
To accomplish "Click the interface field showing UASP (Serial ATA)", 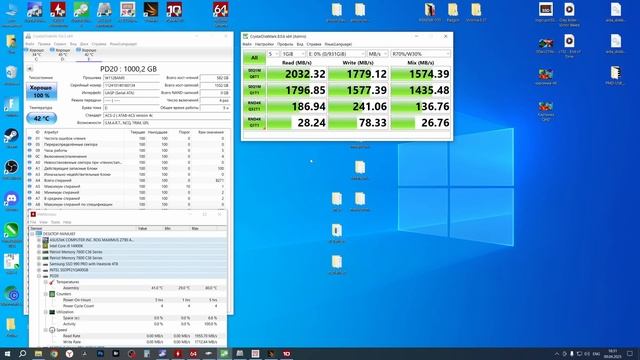I will pyautogui.click(x=131, y=93).
